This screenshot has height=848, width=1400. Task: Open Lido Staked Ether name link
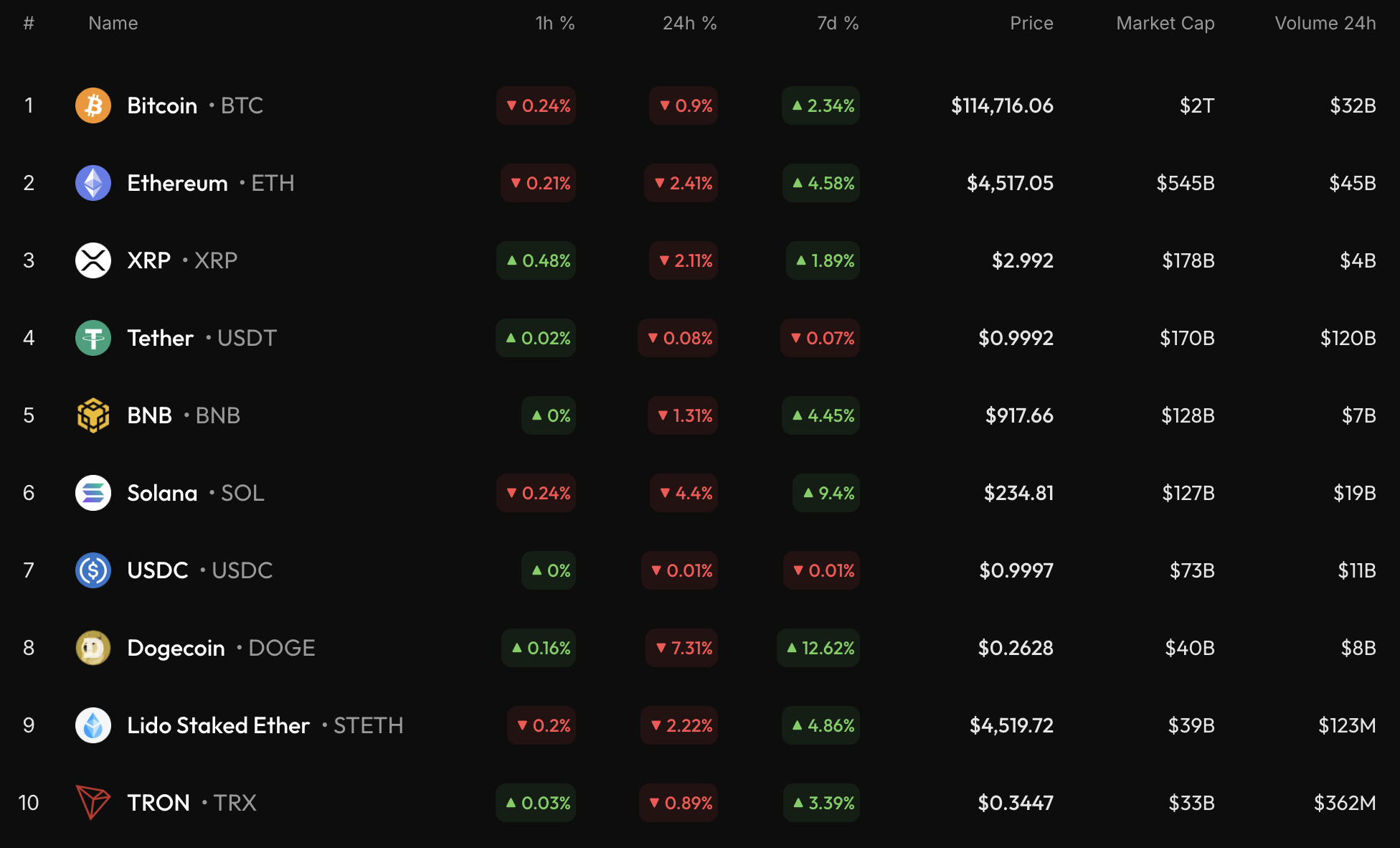pyautogui.click(x=218, y=725)
